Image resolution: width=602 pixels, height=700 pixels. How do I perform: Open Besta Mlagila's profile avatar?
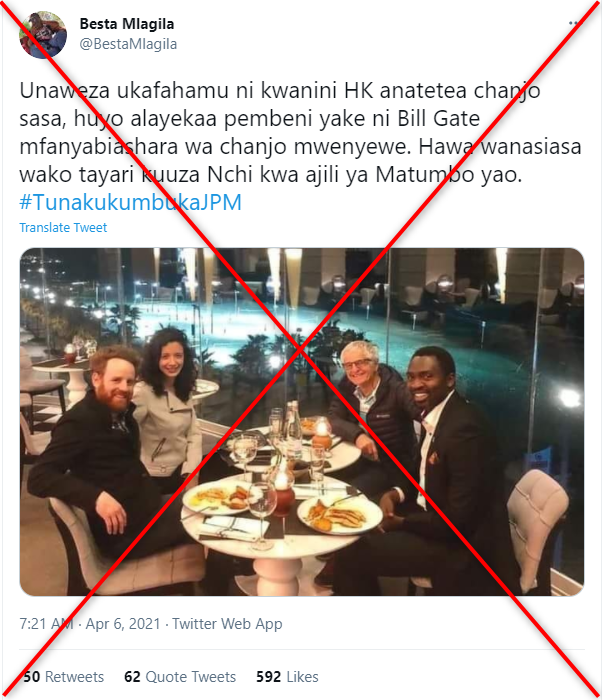[43, 35]
